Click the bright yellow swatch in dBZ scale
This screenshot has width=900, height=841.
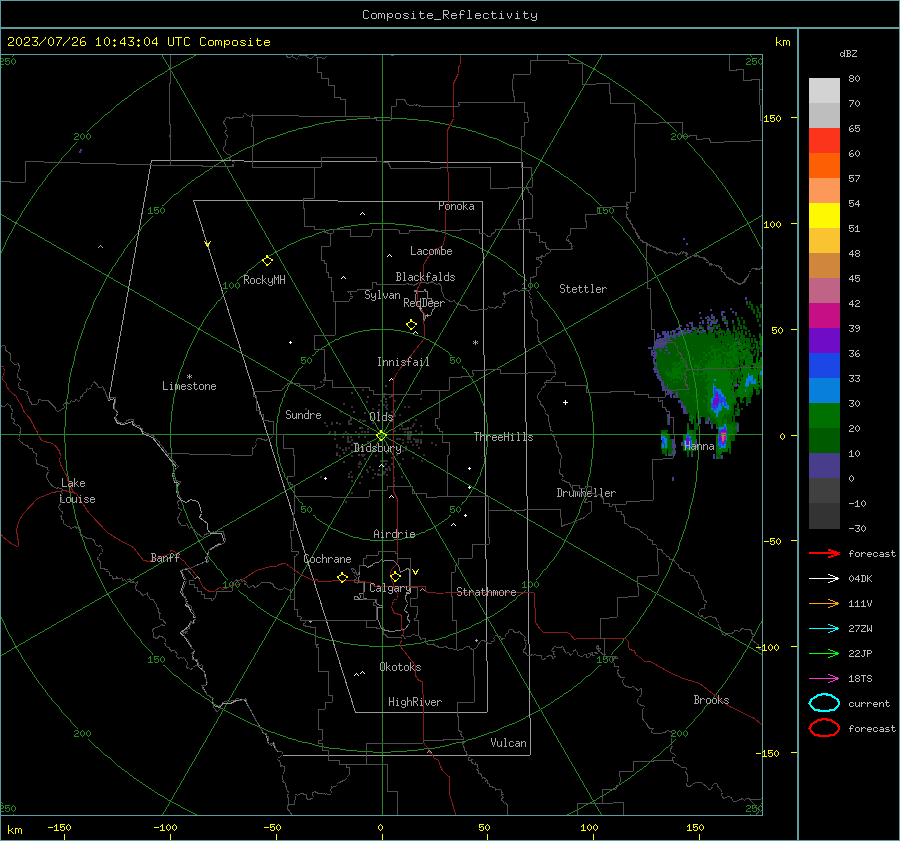click(x=824, y=215)
